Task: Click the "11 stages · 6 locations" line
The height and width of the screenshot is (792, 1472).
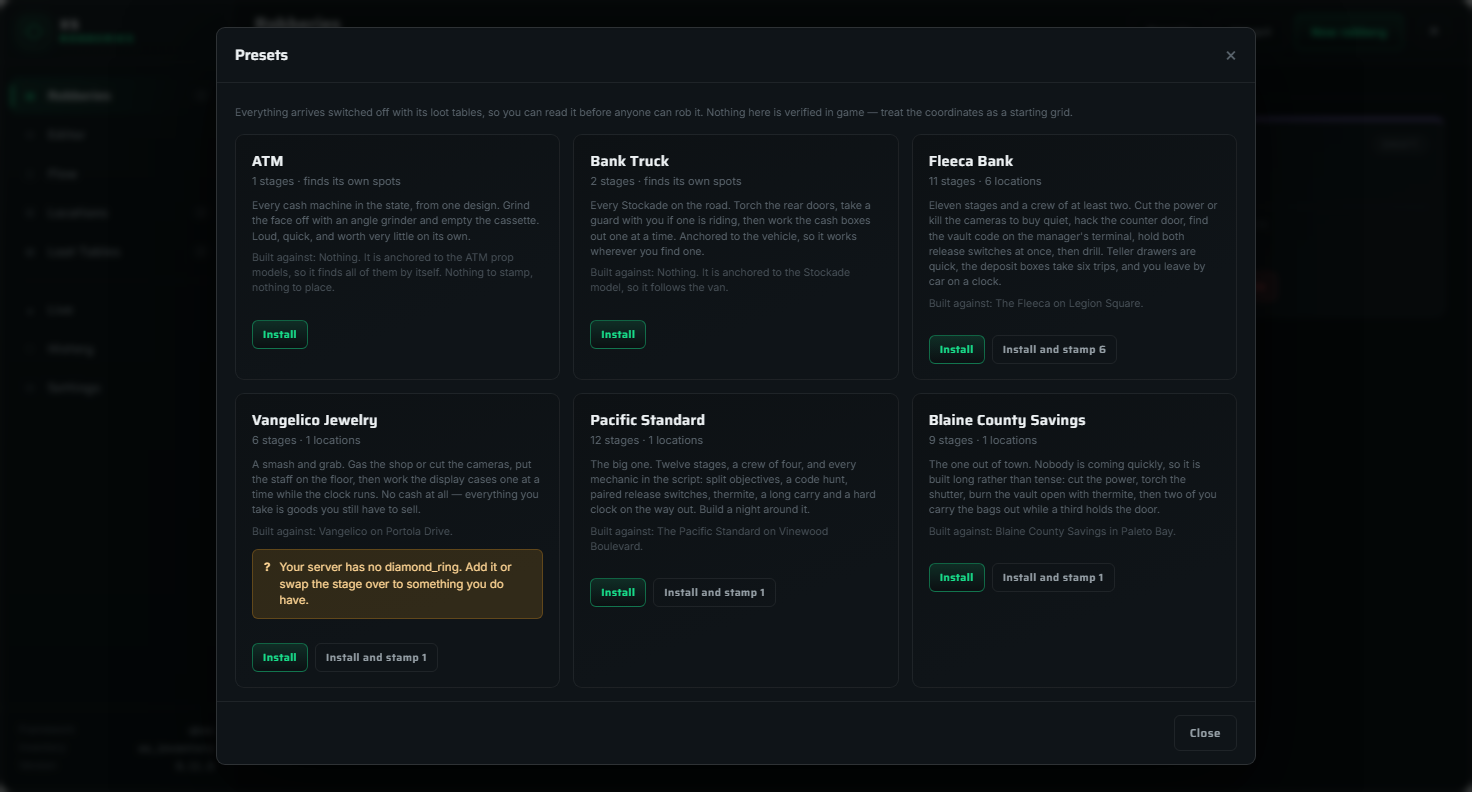Action: (x=985, y=181)
